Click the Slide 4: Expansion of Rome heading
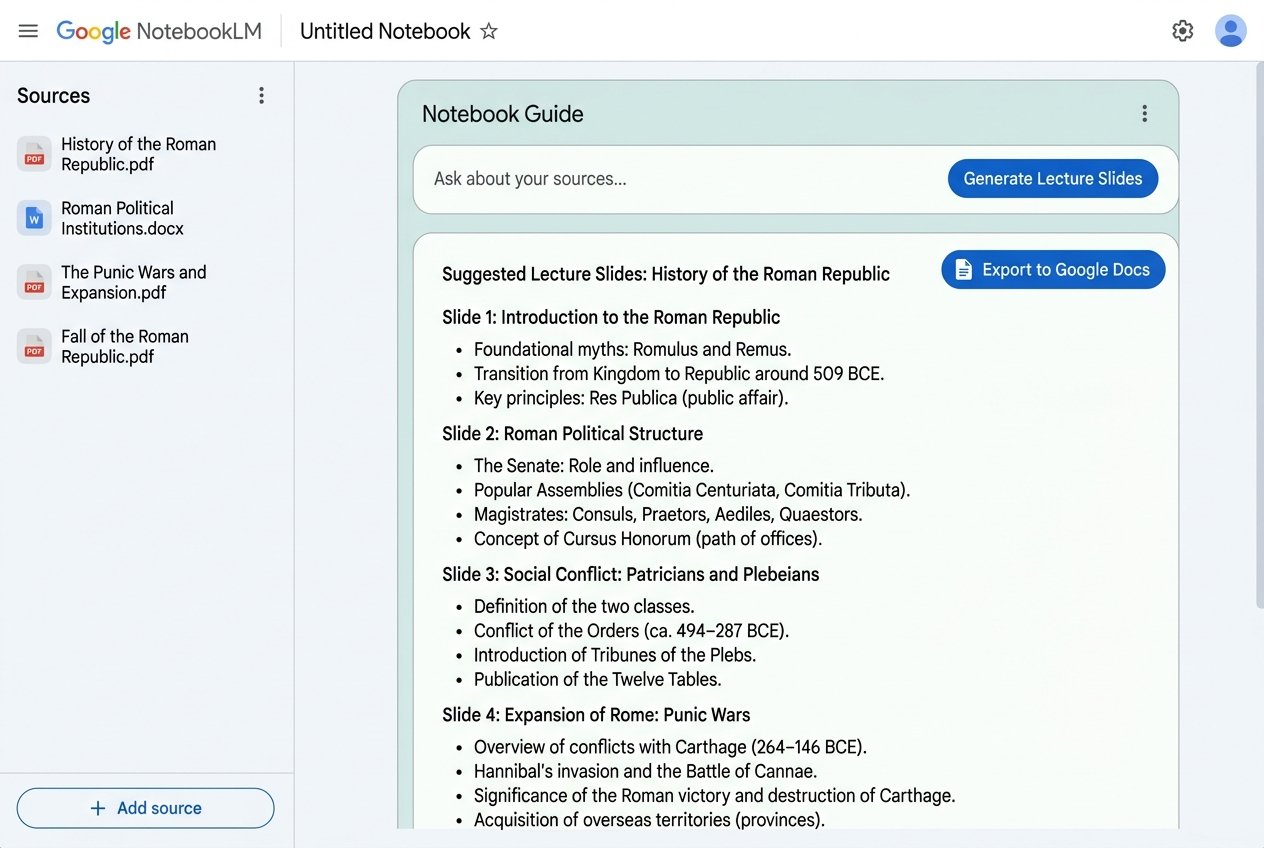 click(596, 715)
